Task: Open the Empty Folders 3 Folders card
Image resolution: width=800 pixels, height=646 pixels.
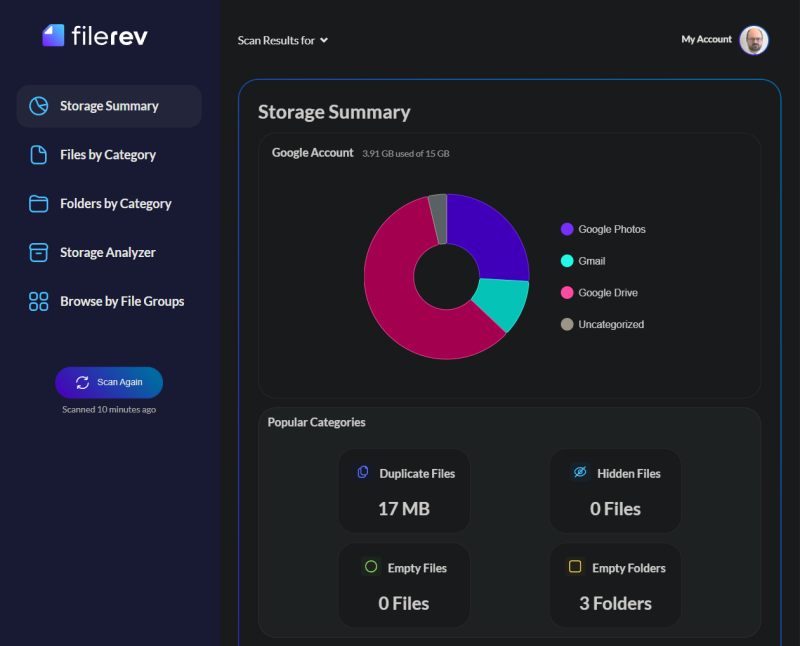Action: pyautogui.click(x=615, y=585)
